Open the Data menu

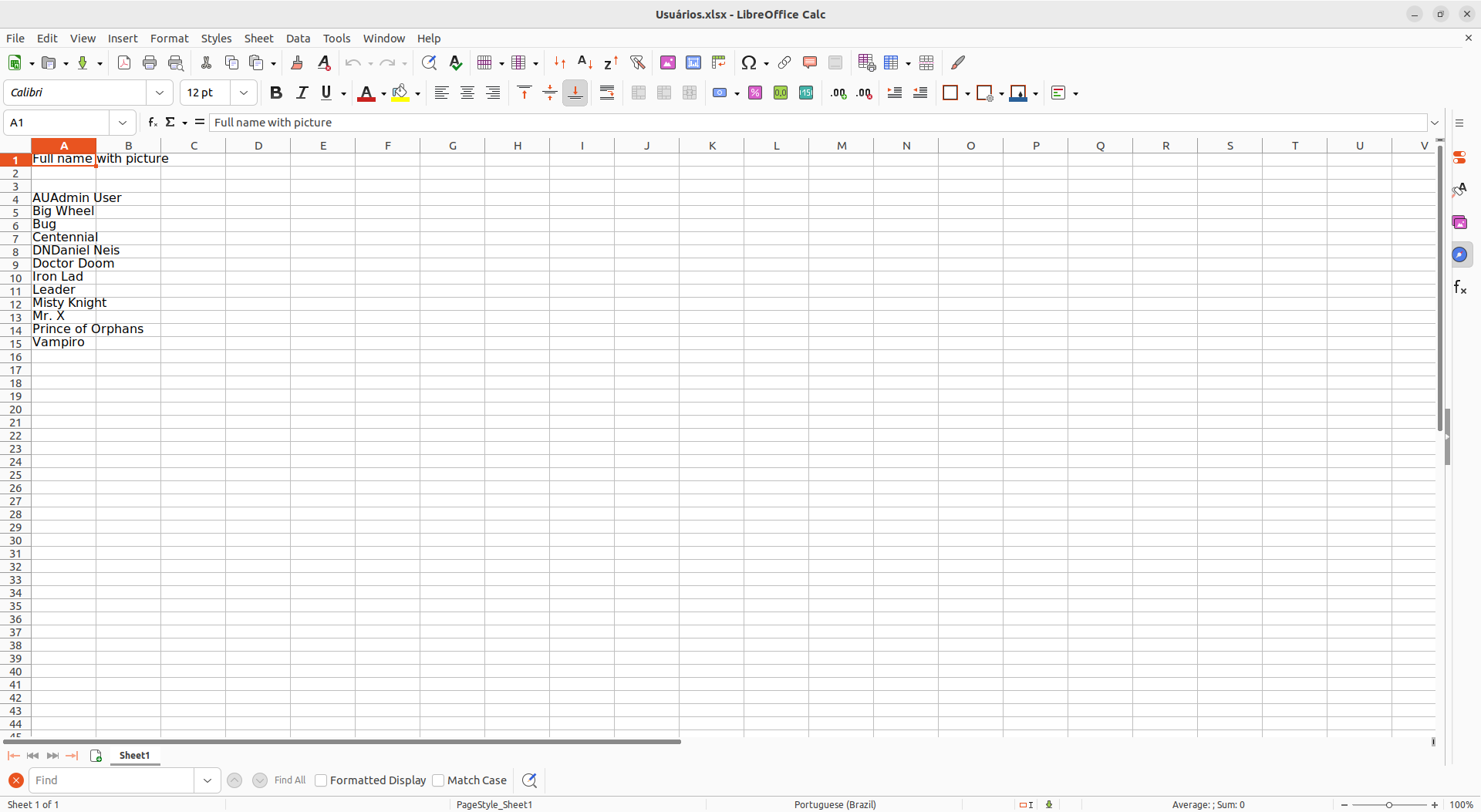[x=298, y=39]
